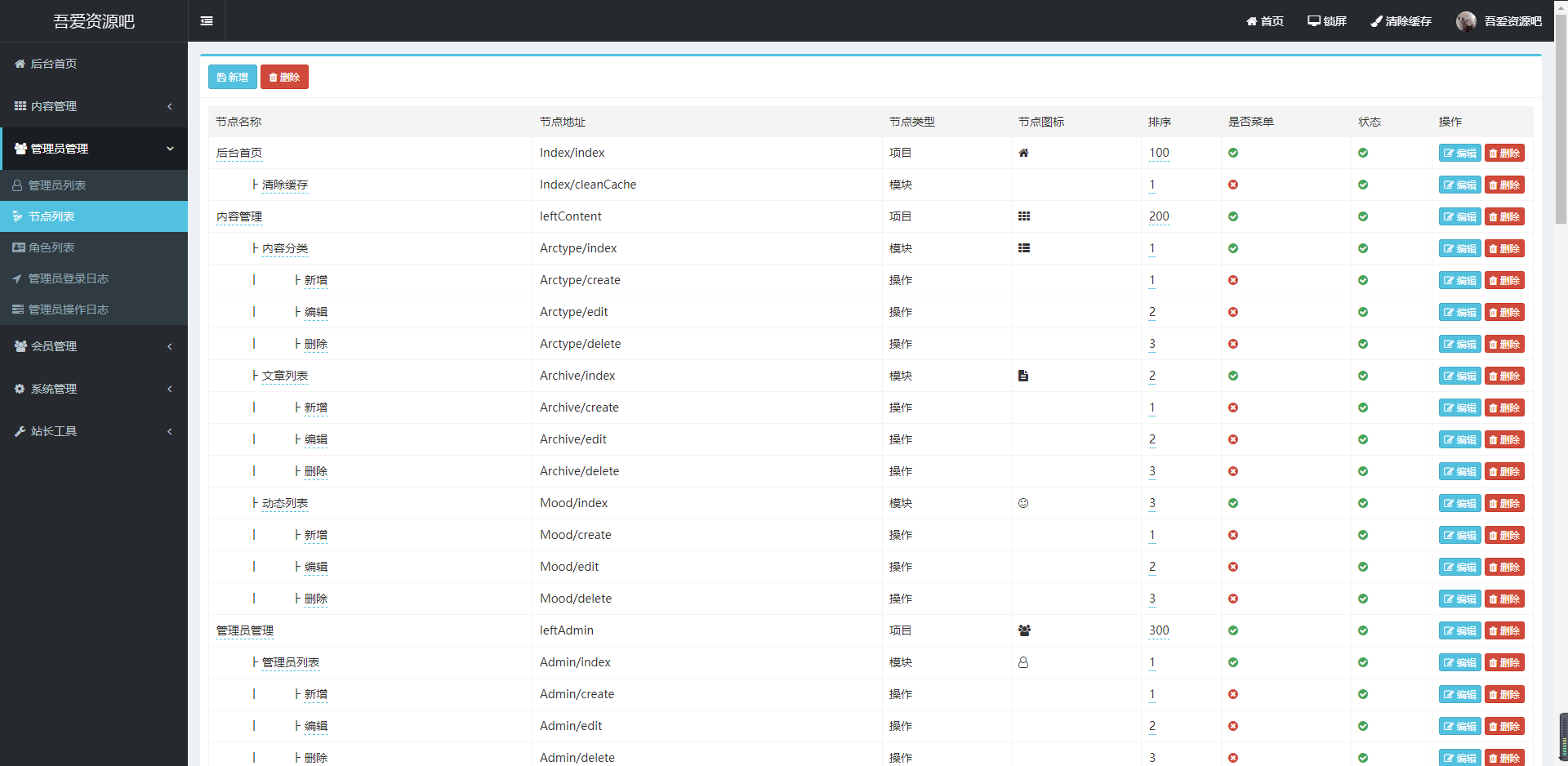The width and height of the screenshot is (1568, 766).
Task: Edit the sort value 200 for 内容管理
Action: (1159, 216)
